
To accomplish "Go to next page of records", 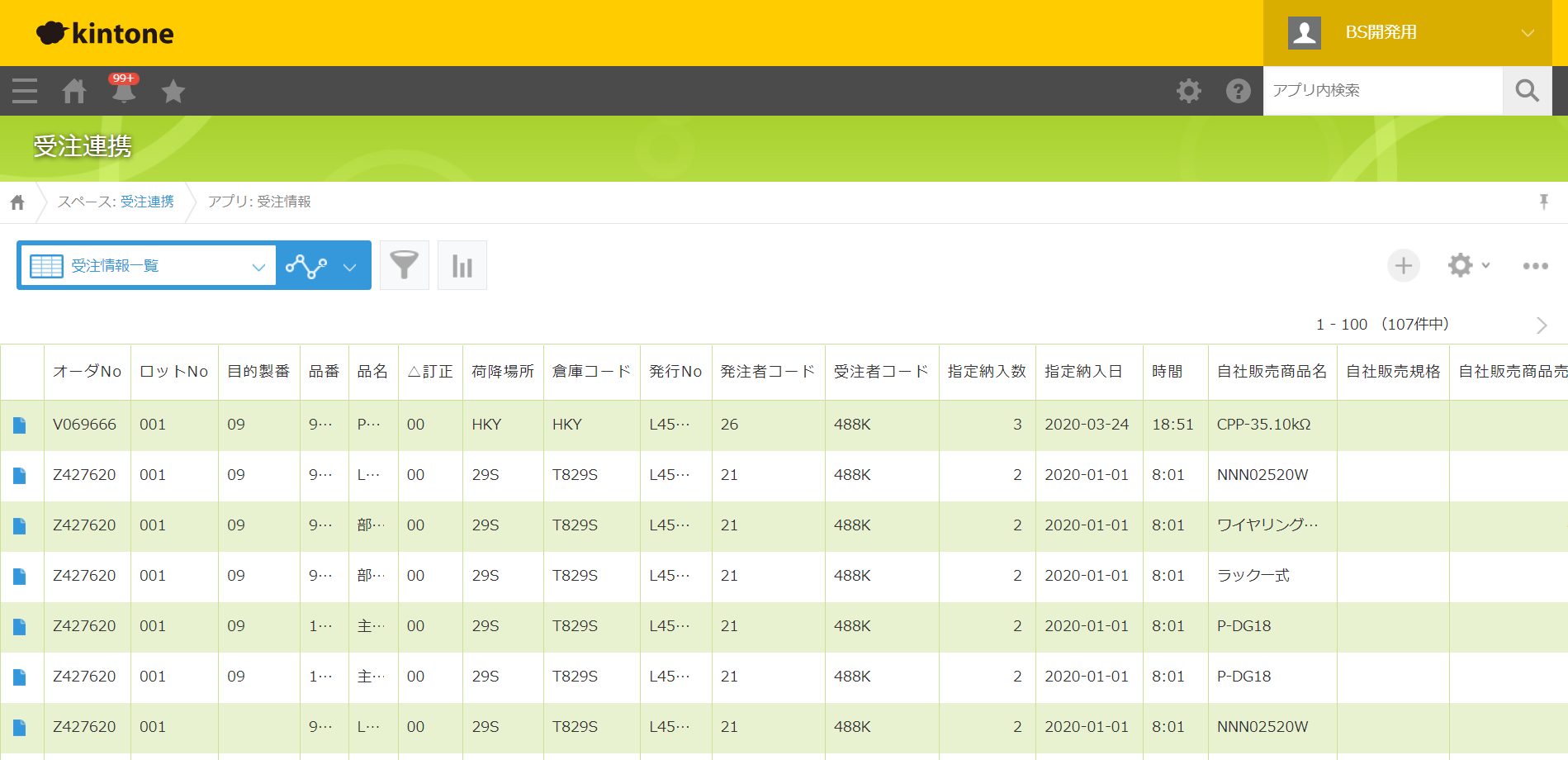I will (x=1541, y=325).
